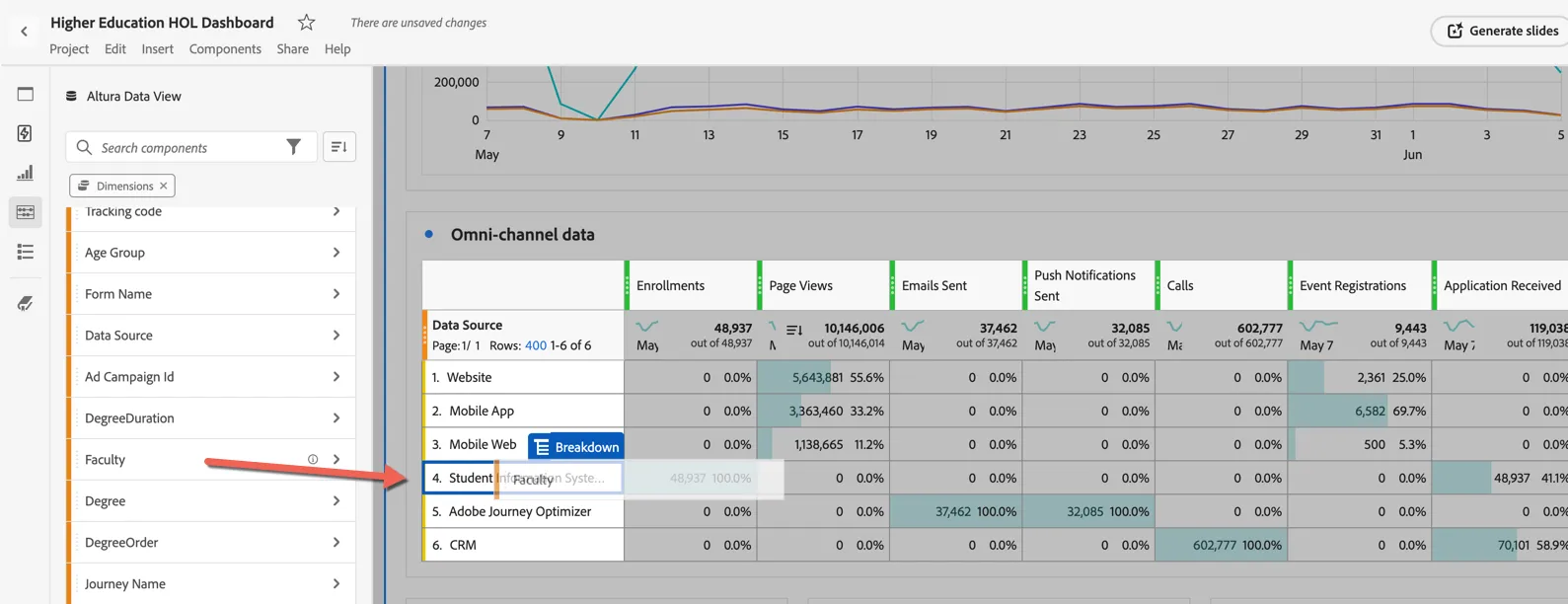The image size is (1568, 604).
Task: Open the Edit menu
Action: (115, 49)
